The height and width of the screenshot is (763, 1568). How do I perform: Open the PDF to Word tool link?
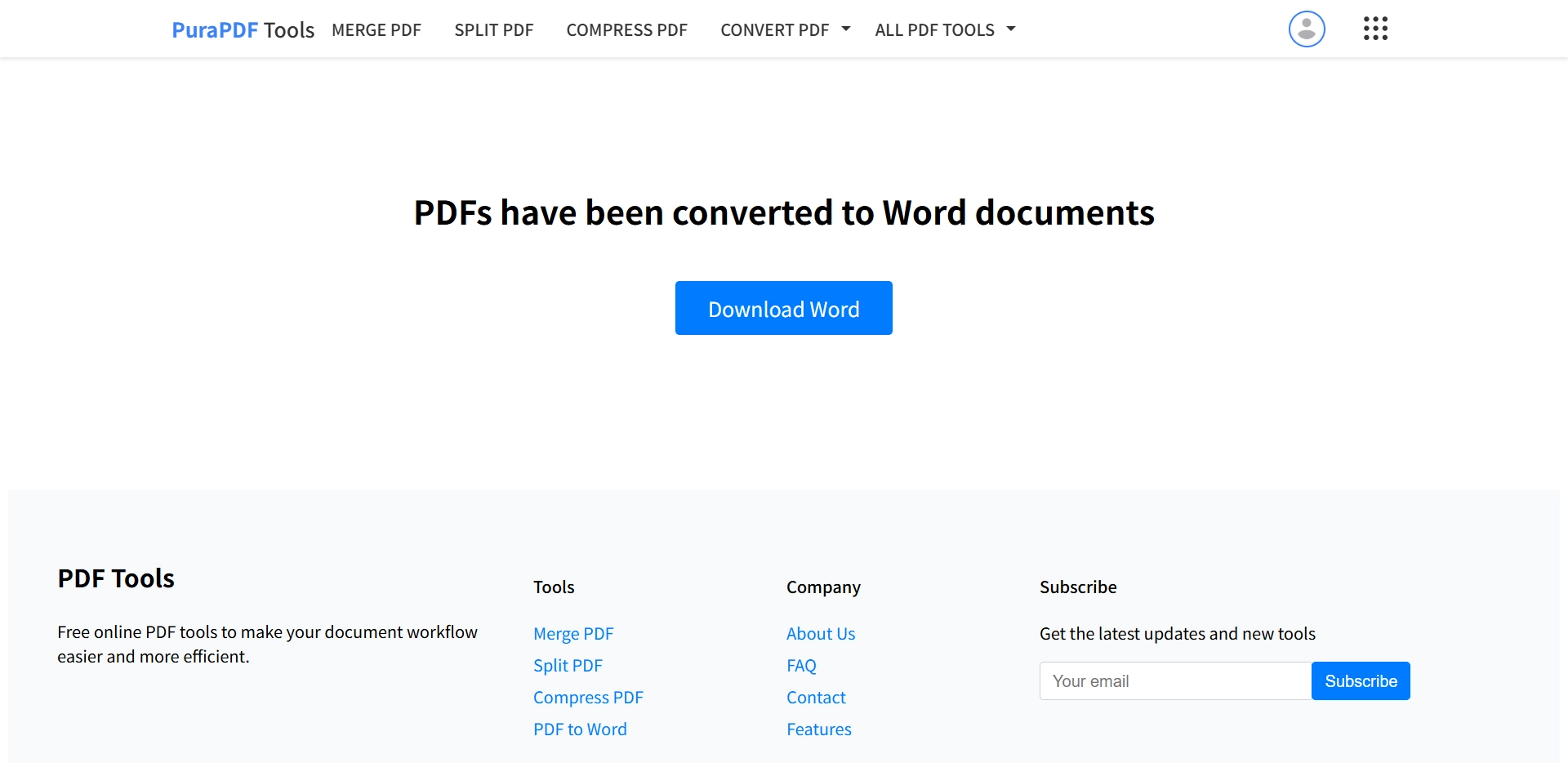point(580,729)
